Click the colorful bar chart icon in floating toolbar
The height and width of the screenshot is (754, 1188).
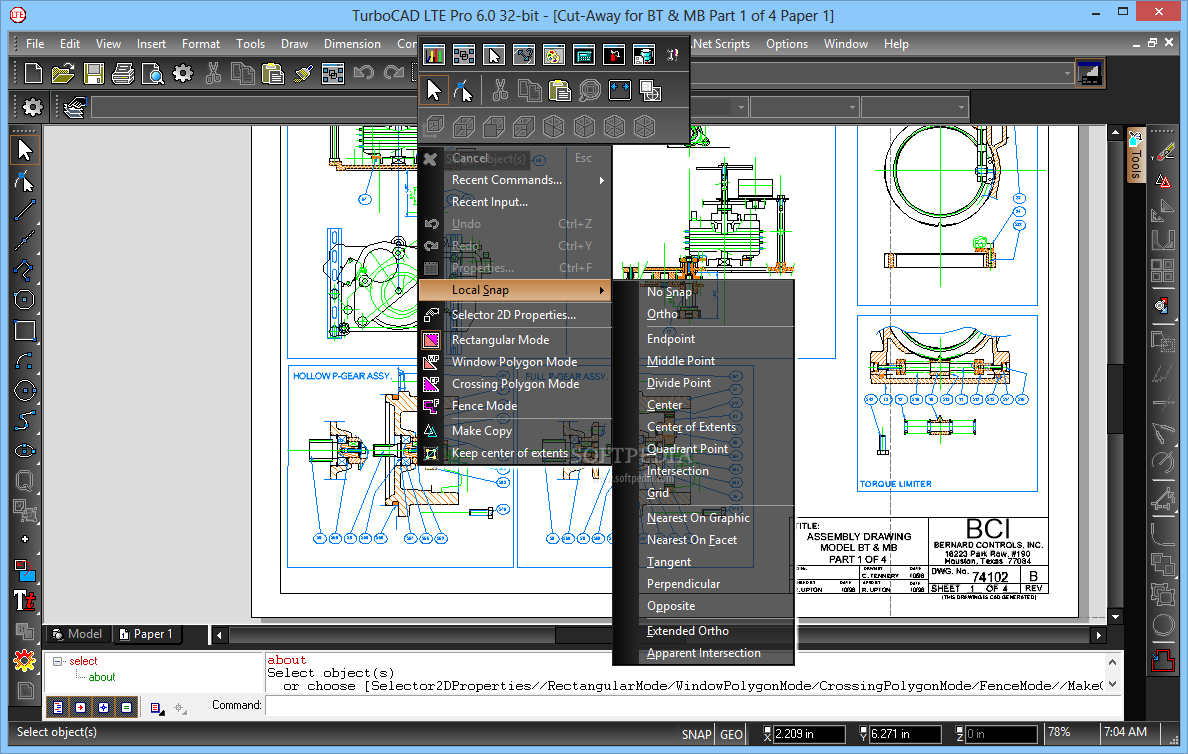point(433,55)
